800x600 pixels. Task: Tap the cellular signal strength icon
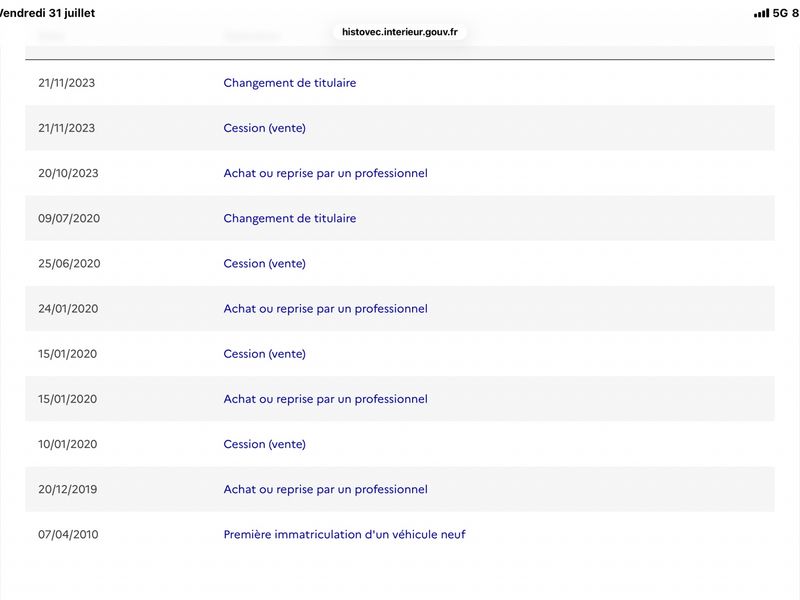(761, 13)
